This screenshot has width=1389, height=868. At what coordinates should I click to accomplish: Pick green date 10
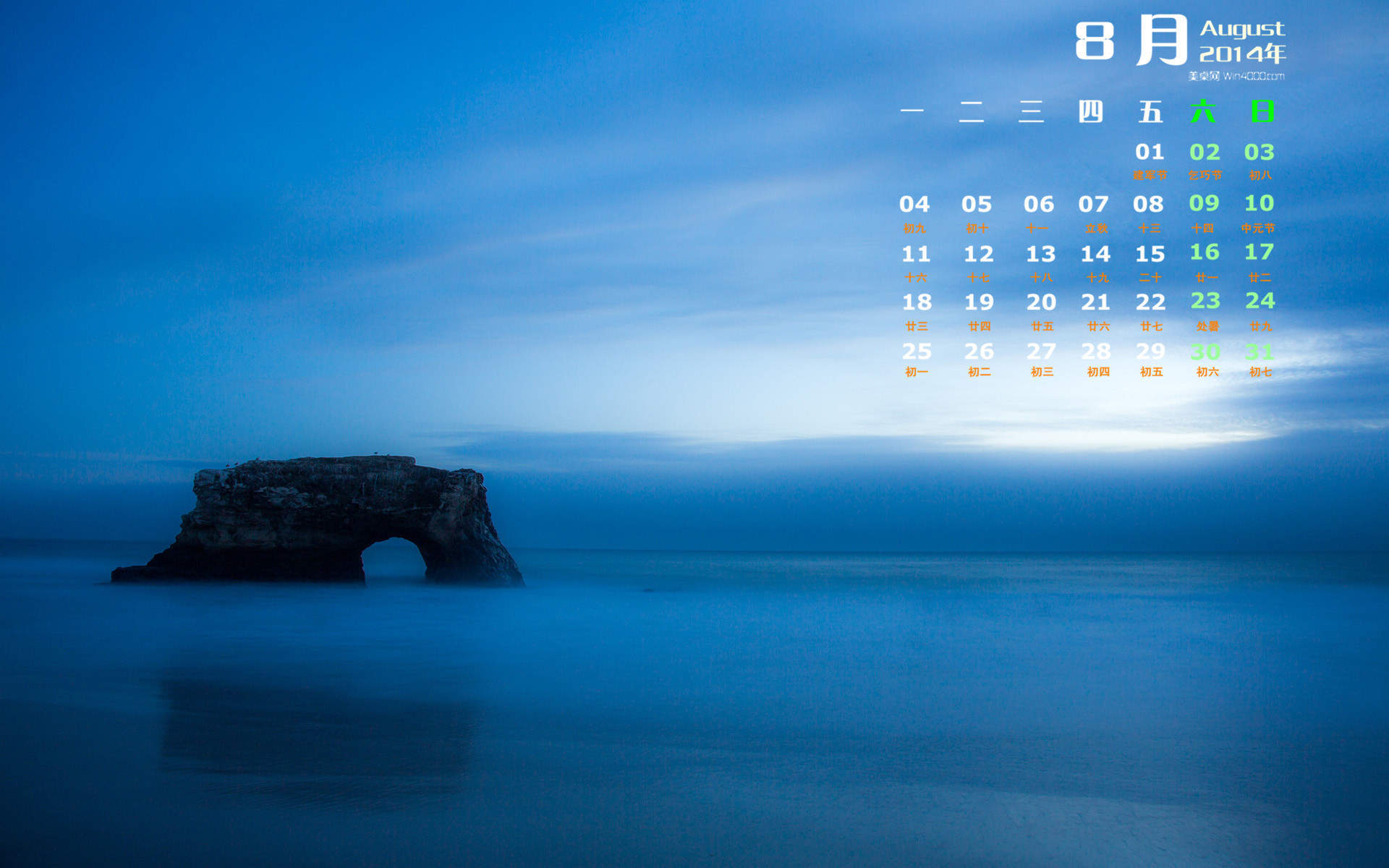(1260, 203)
